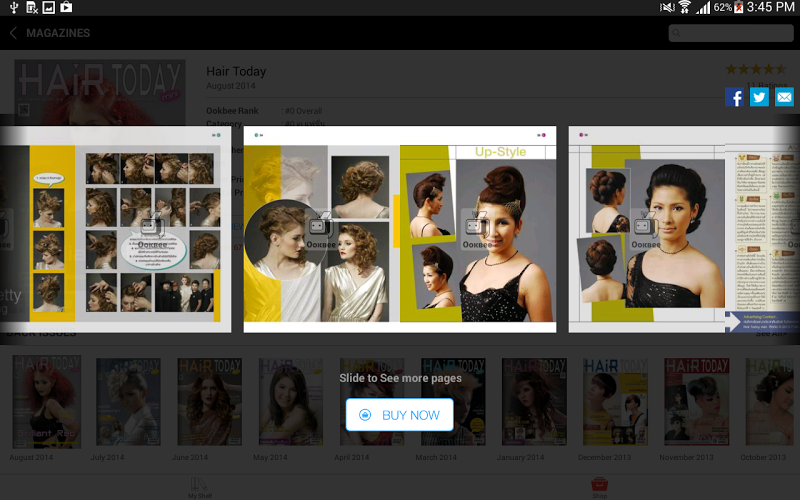Select the April 2014 back issue cover
The image size is (800, 500).
(372, 402)
